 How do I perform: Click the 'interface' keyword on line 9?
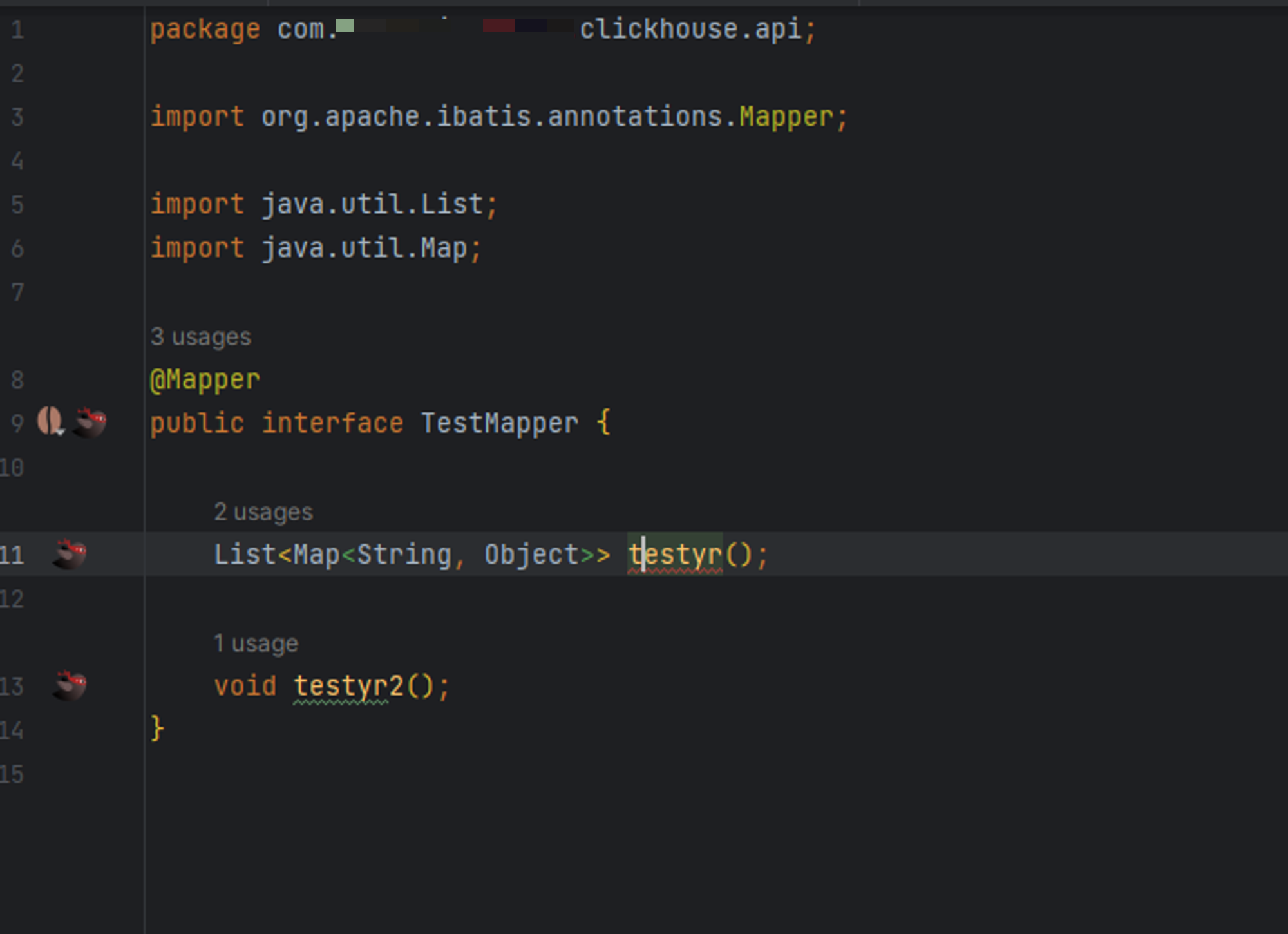click(x=332, y=423)
